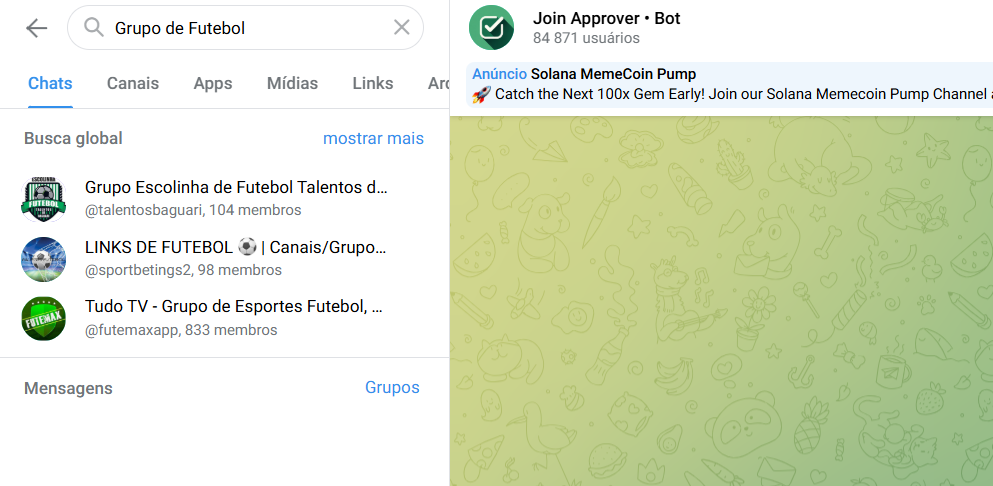This screenshot has height=486, width=993.
Task: Switch to the Canais tab
Action: [x=133, y=84]
